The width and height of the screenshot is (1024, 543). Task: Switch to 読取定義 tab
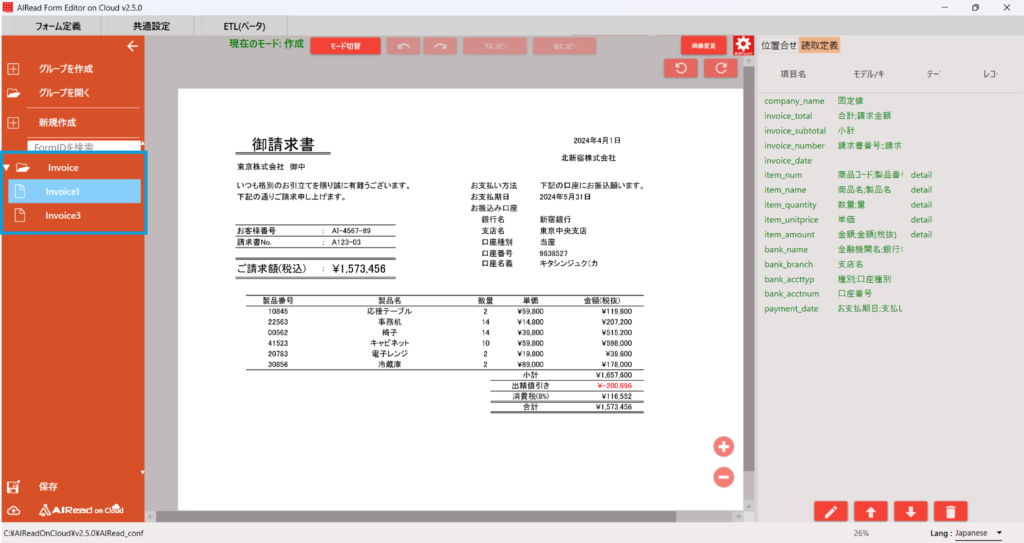click(819, 45)
